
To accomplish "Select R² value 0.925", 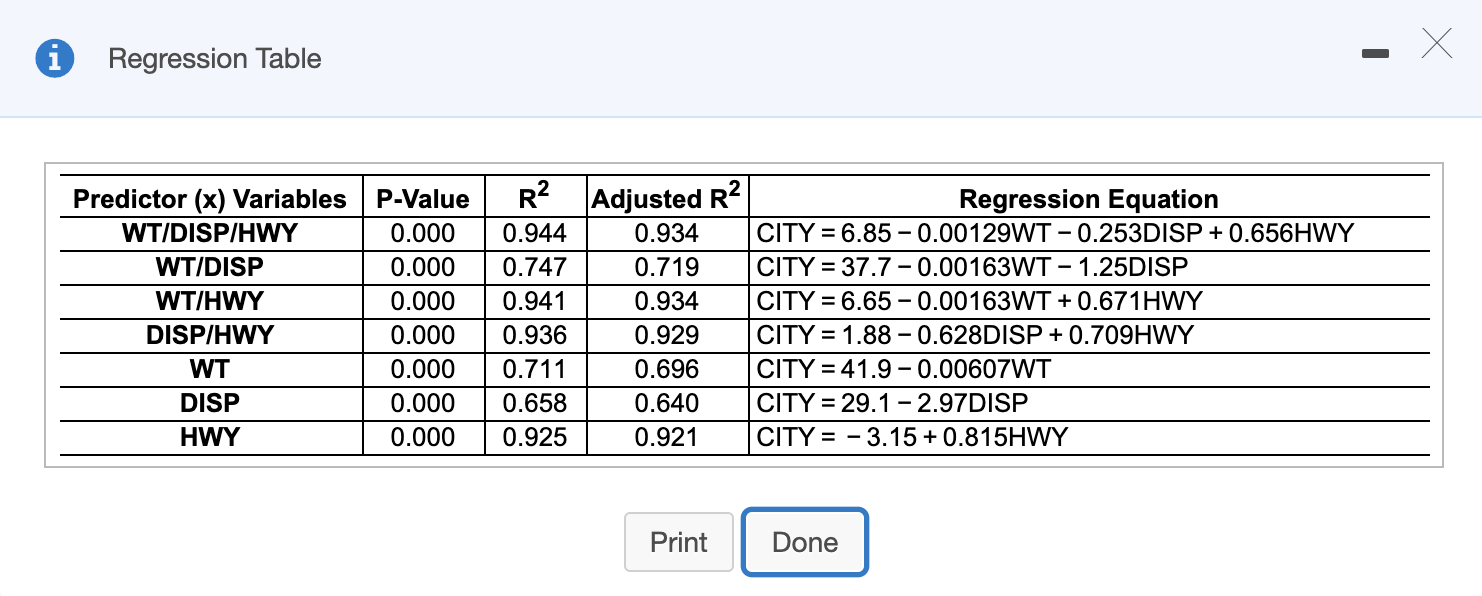I will (535, 437).
